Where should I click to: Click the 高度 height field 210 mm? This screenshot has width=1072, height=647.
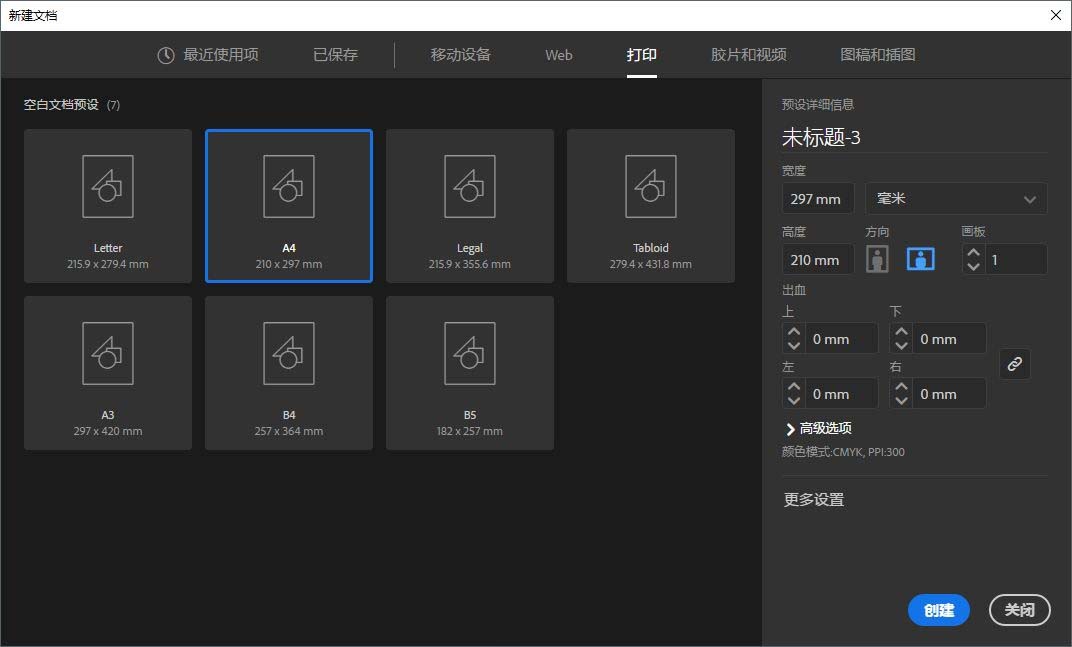pos(818,260)
